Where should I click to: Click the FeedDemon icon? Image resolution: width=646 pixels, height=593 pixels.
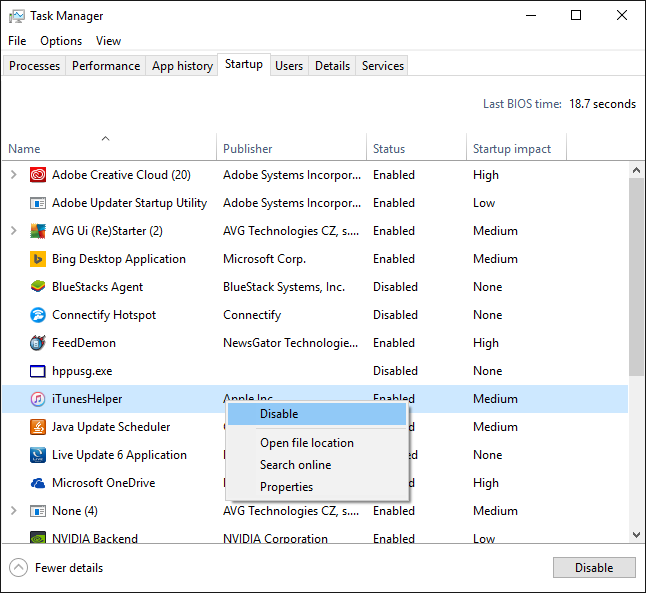[x=38, y=343]
